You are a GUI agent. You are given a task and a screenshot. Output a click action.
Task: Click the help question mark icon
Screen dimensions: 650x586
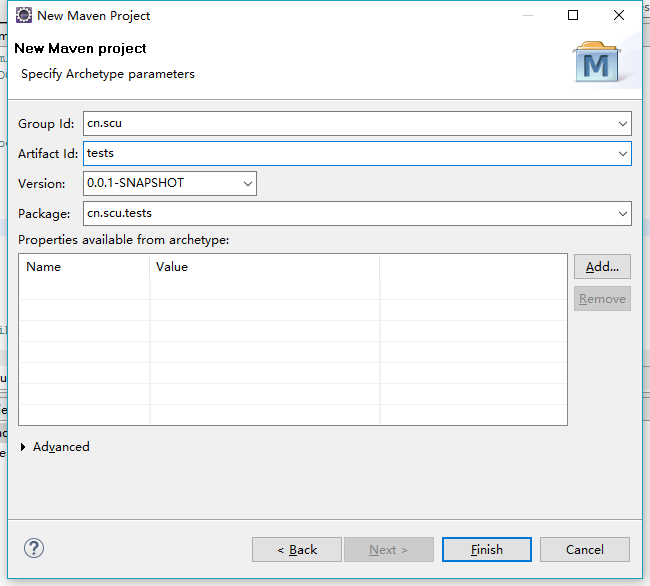point(34,548)
